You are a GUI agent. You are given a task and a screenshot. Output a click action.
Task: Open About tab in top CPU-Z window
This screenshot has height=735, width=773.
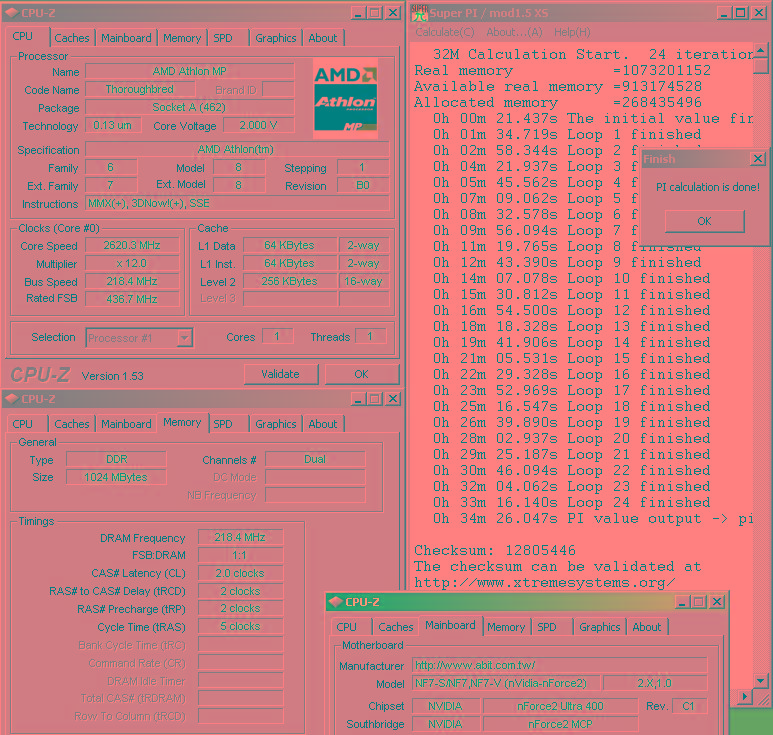[x=323, y=38]
